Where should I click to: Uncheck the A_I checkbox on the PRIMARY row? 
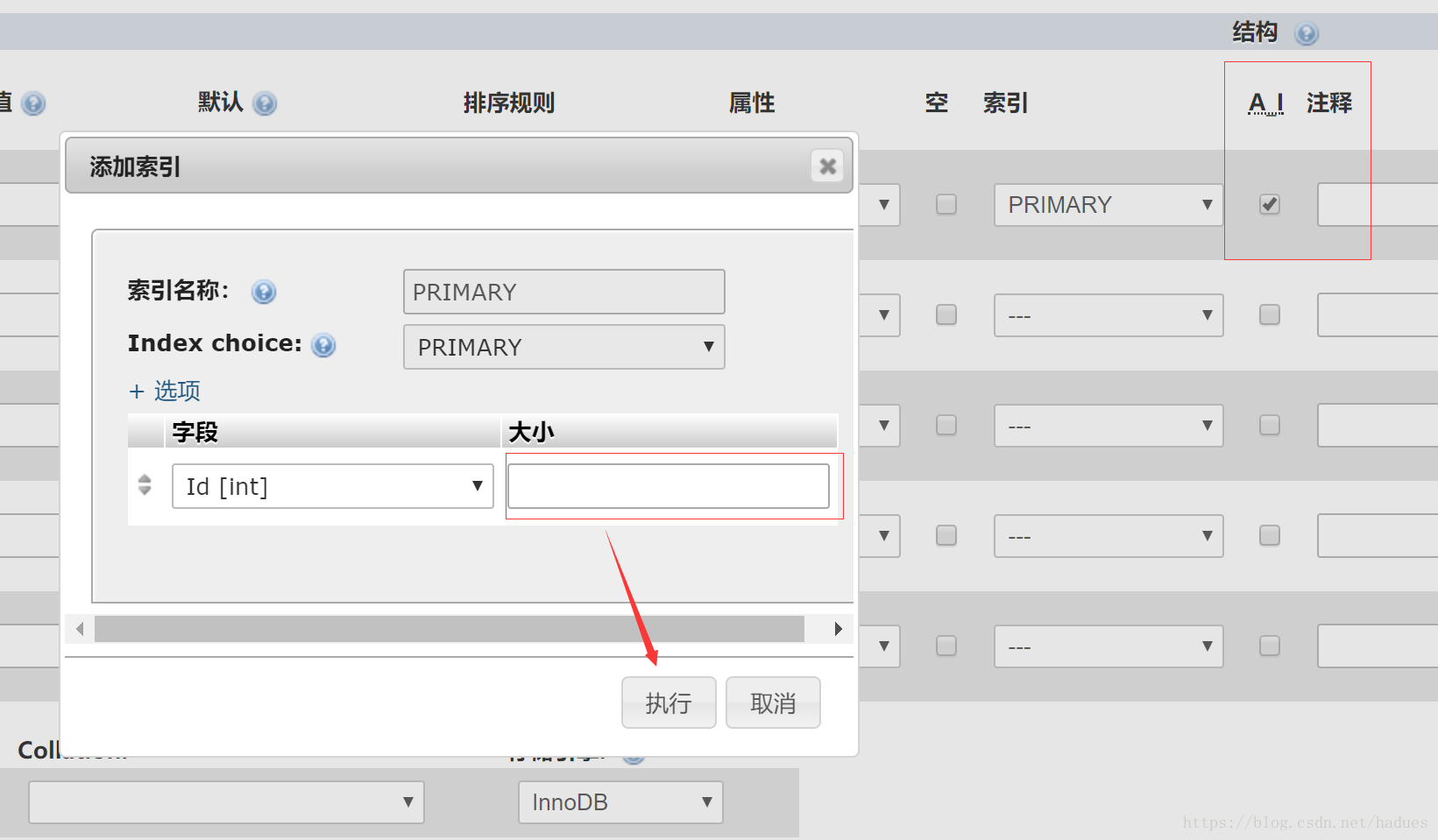[1269, 204]
